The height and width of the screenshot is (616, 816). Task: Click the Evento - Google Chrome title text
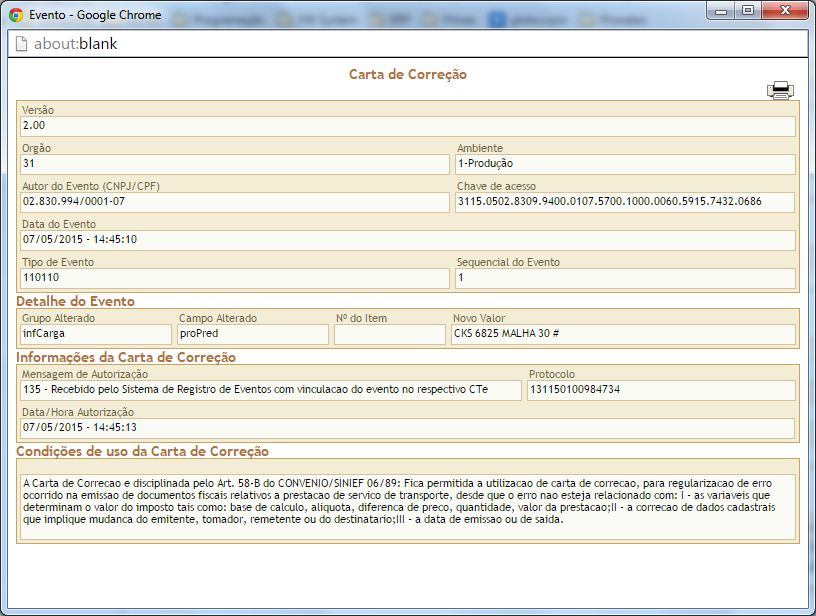(95, 15)
